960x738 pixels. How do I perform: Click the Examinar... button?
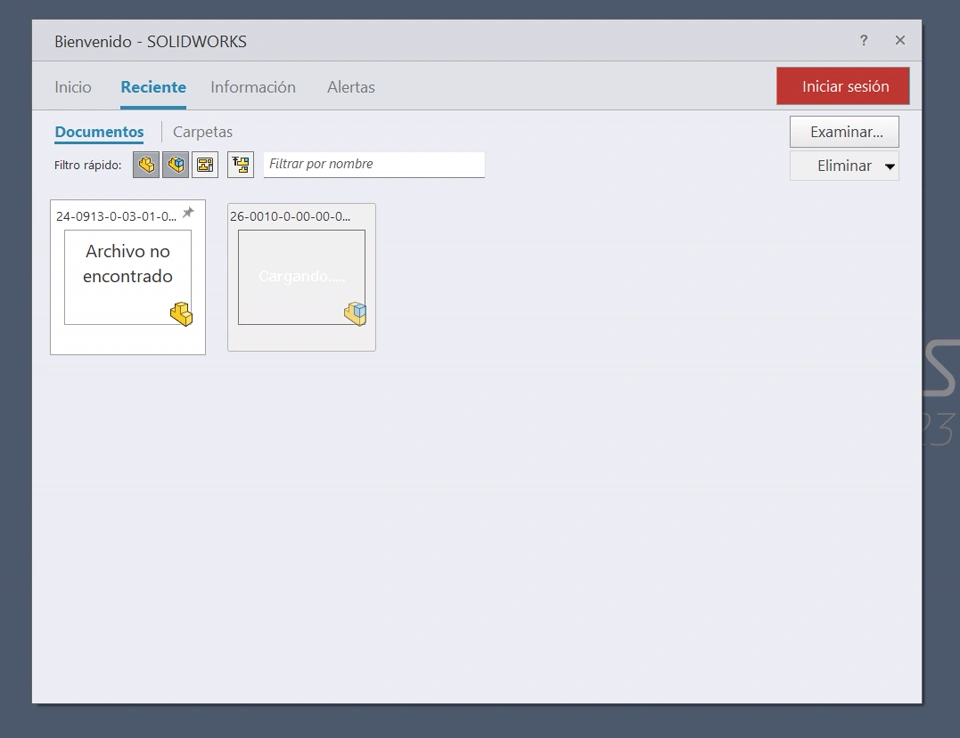pyautogui.click(x=844, y=132)
